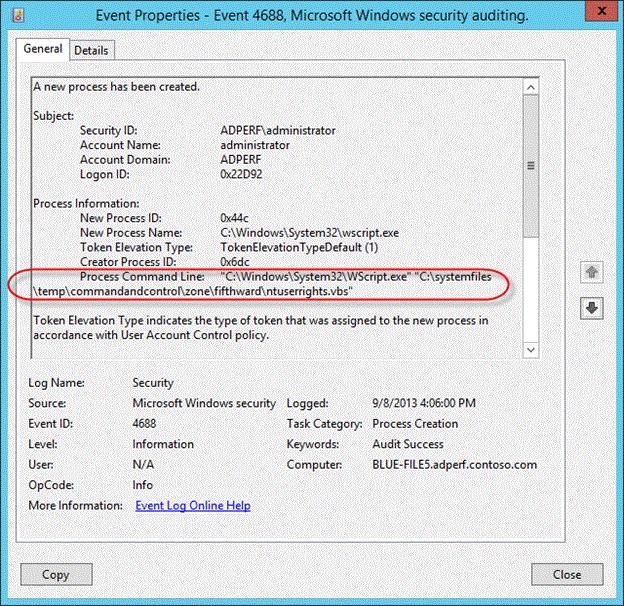
Task: Click 'A new process has been created.' text
Action: pyautogui.click(x=116, y=87)
